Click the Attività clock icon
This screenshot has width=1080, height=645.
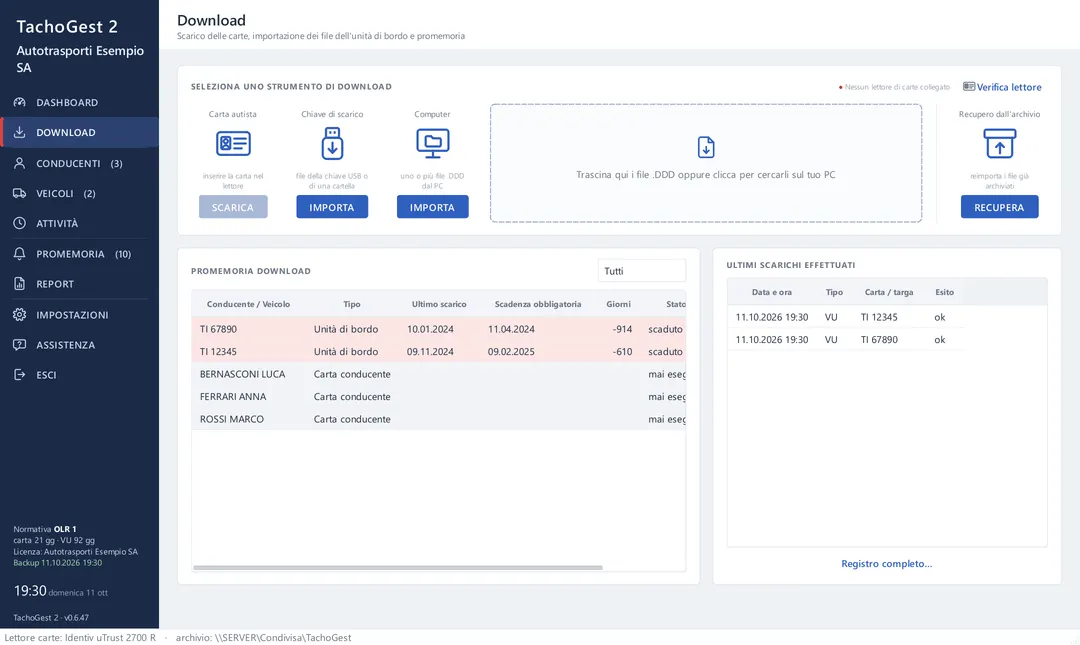pos(19,223)
